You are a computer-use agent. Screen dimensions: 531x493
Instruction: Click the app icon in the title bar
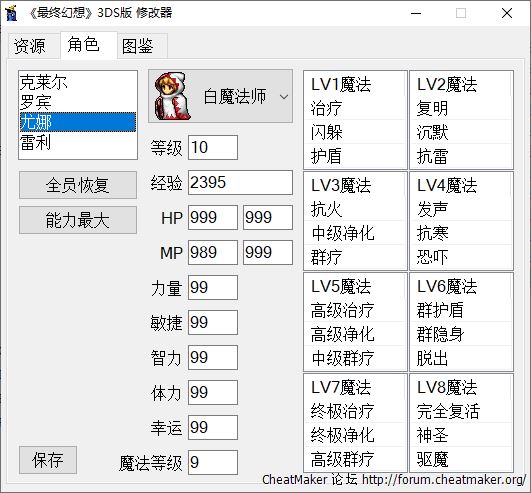click(11, 13)
